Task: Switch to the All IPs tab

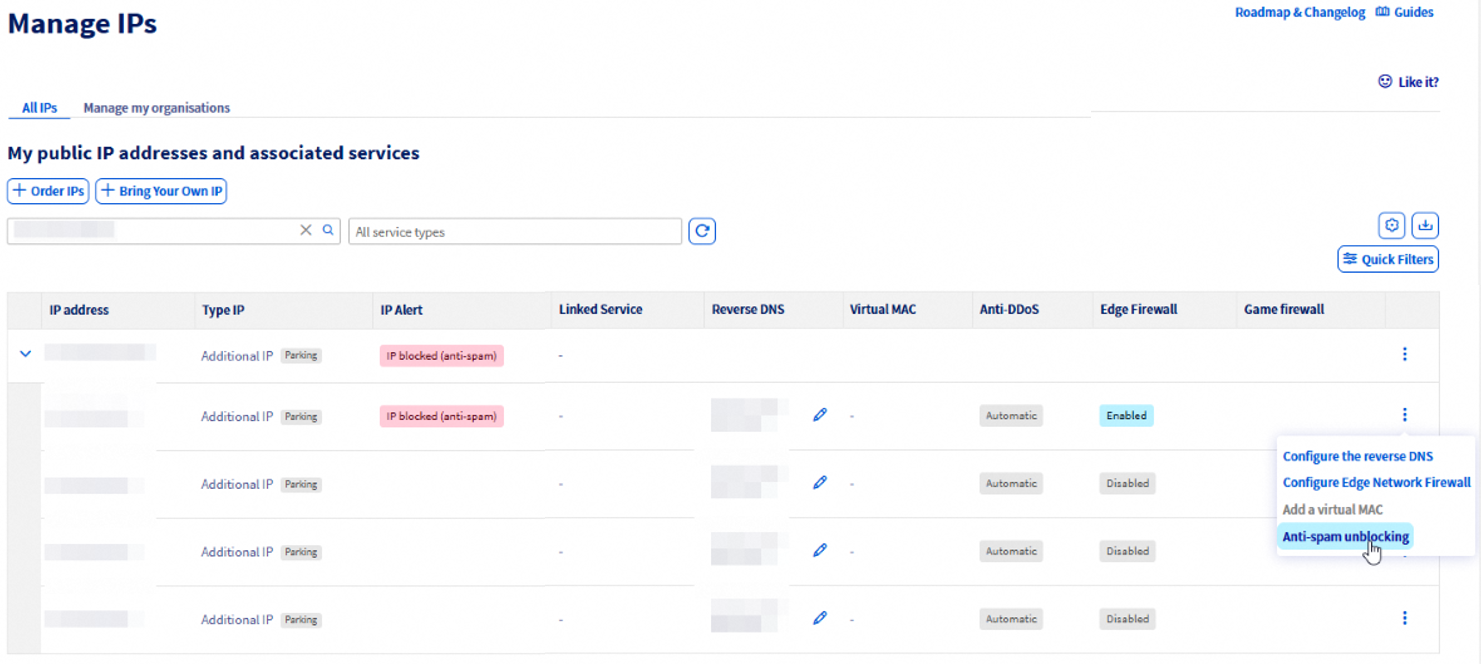Action: (40, 108)
